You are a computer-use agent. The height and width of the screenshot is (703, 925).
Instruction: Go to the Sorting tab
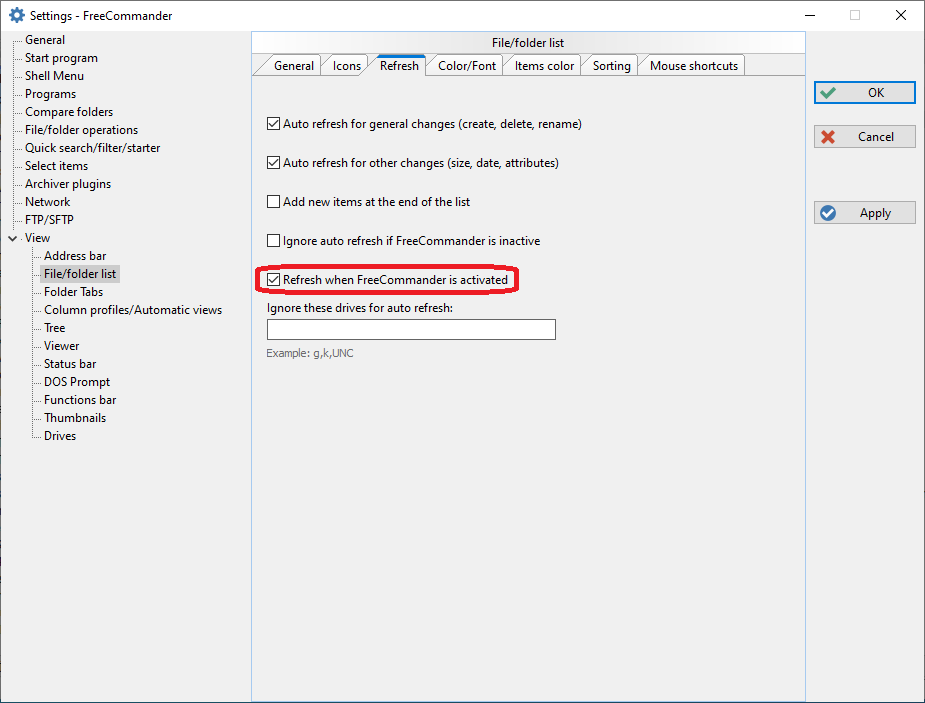[x=611, y=66]
